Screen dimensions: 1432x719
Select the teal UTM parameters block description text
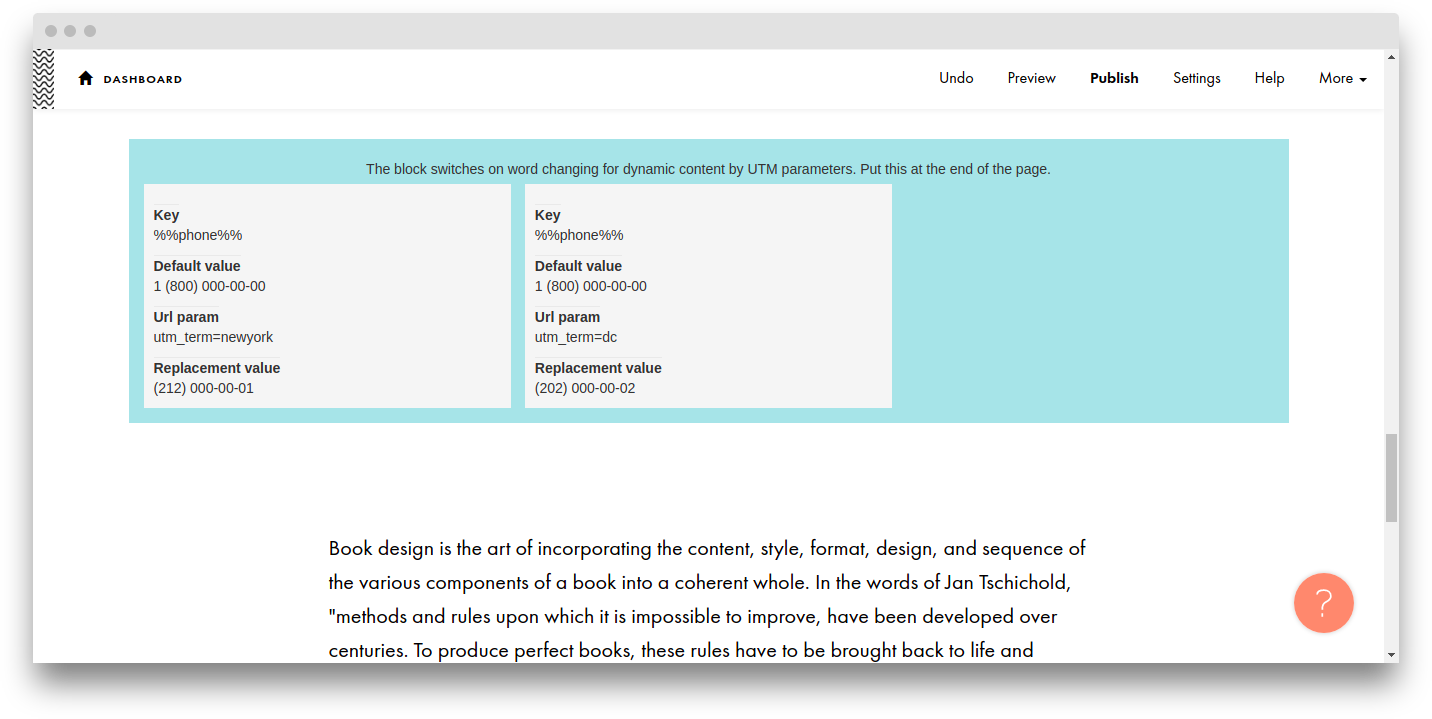[x=708, y=169]
